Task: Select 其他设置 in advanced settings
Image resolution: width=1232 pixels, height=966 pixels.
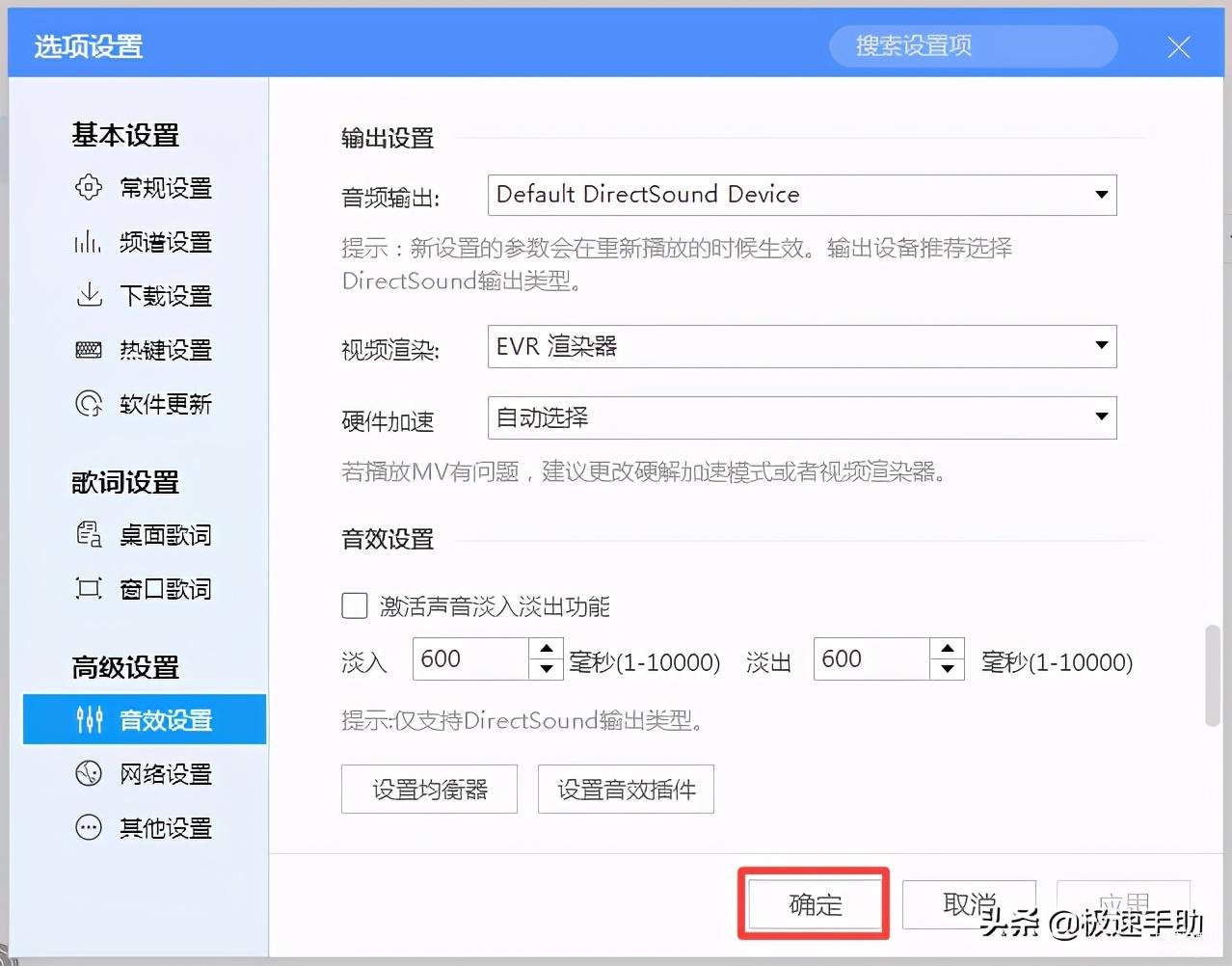Action: [145, 827]
